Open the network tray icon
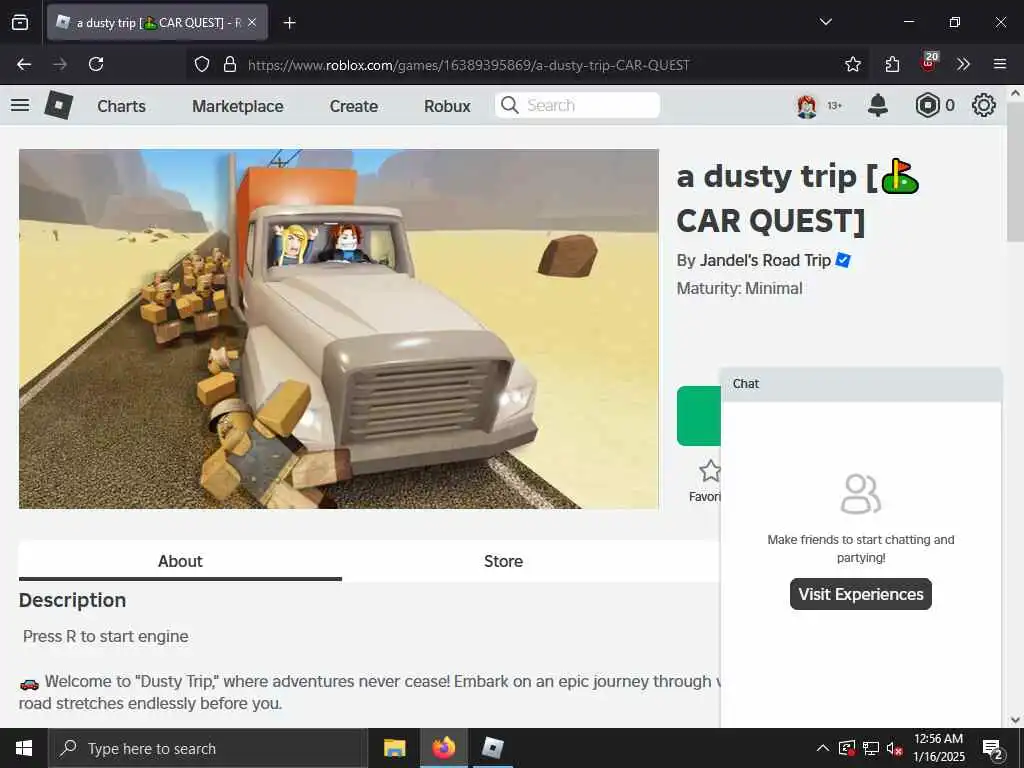This screenshot has width=1024, height=768. (871, 748)
